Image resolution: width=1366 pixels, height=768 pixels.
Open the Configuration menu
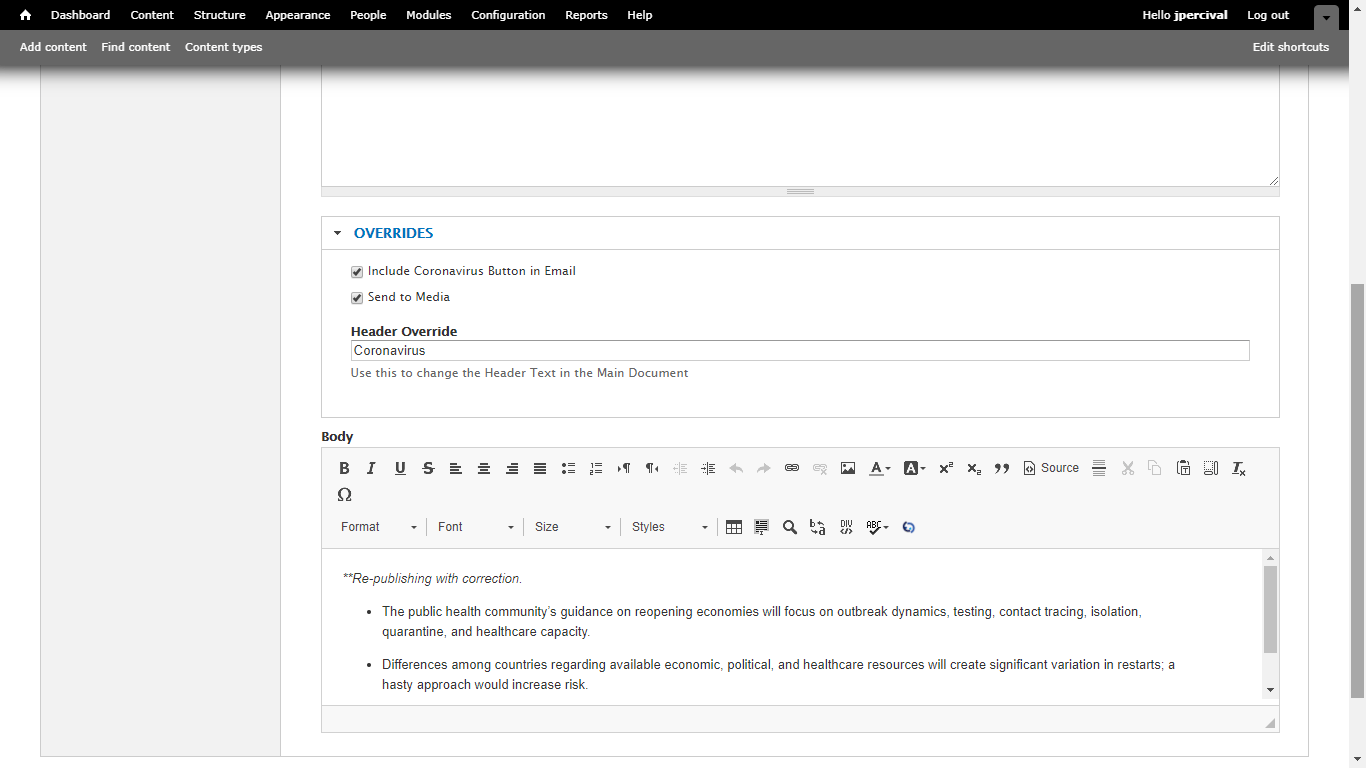tap(508, 15)
